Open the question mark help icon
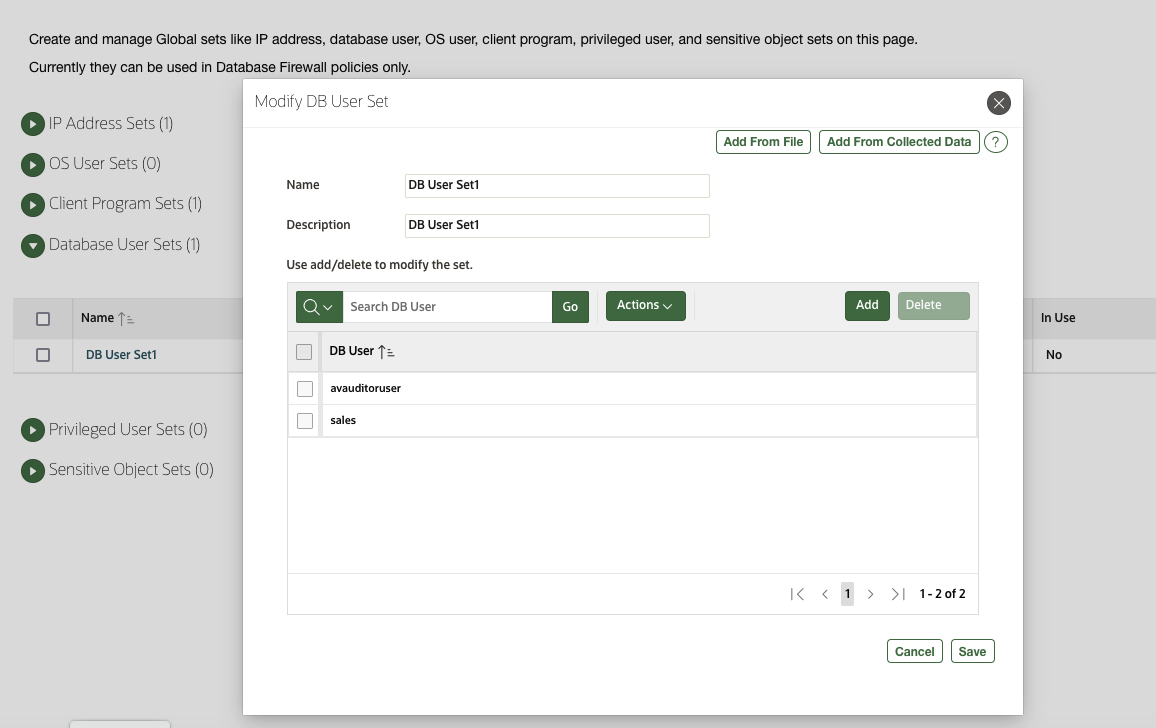The width and height of the screenshot is (1156, 728). (995, 142)
